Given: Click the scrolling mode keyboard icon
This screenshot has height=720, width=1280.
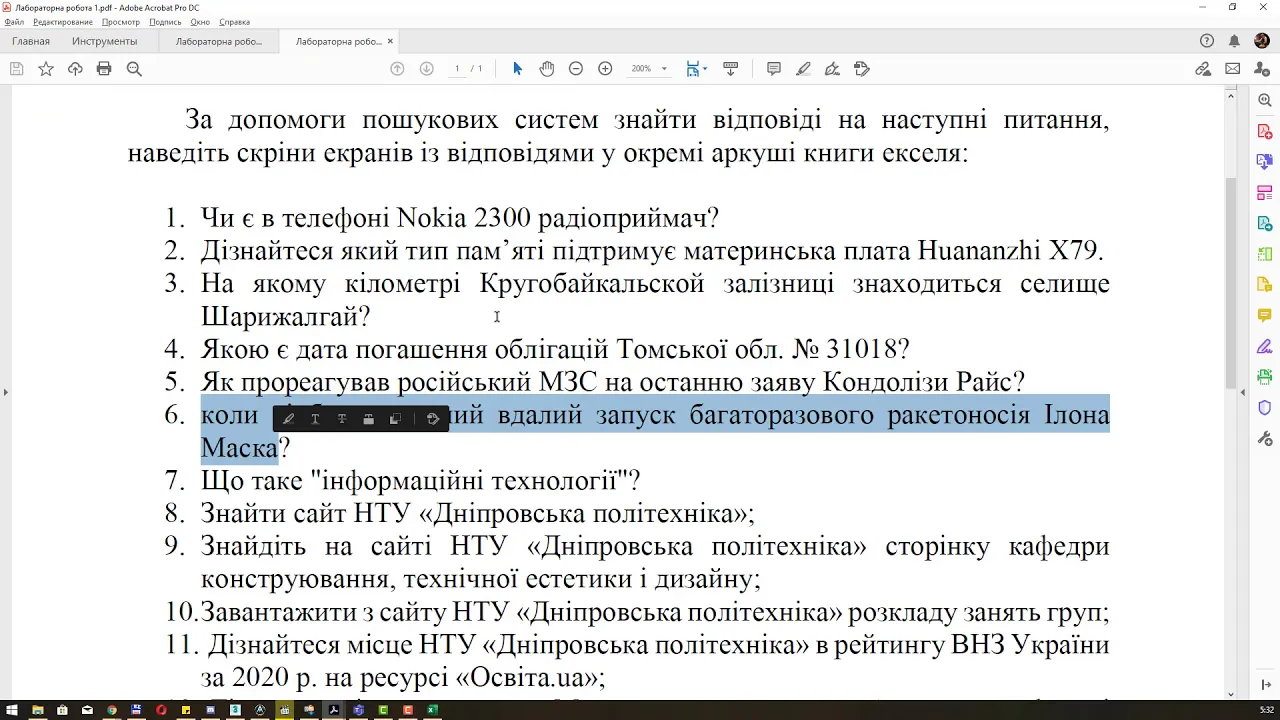Looking at the screenshot, I should click(x=730, y=69).
